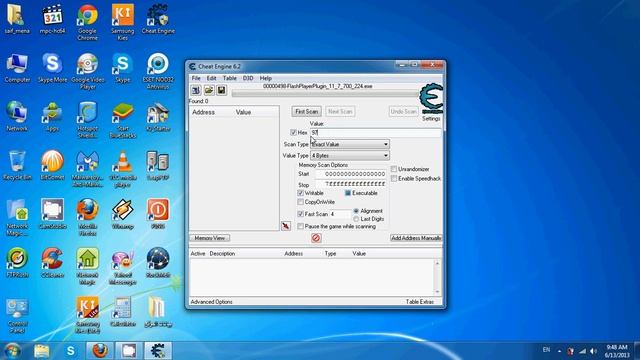Open the Malwarebytes Anti-Malware desktop icon
The image size is (640, 360).
pyautogui.click(x=87, y=169)
